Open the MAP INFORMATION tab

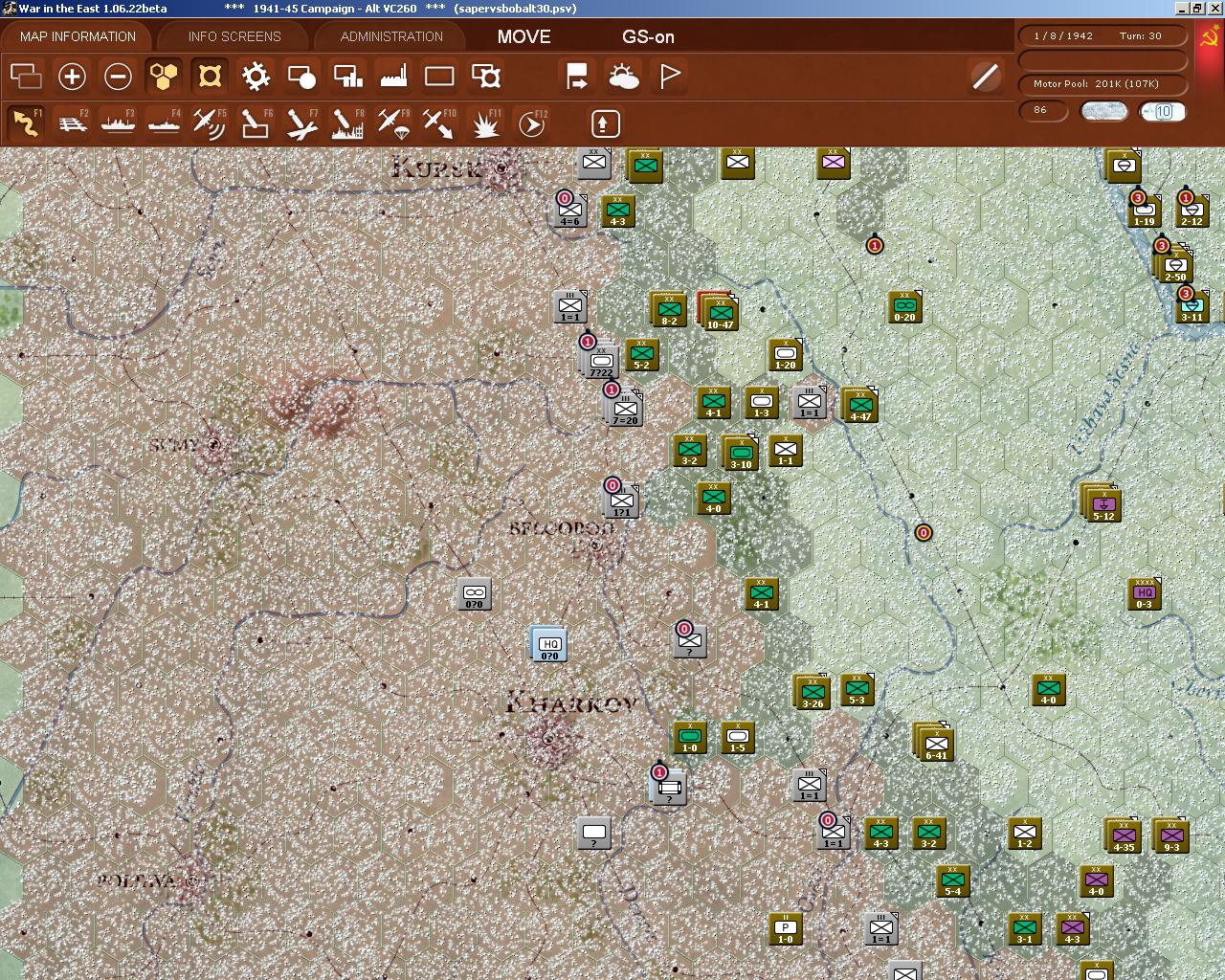[78, 36]
